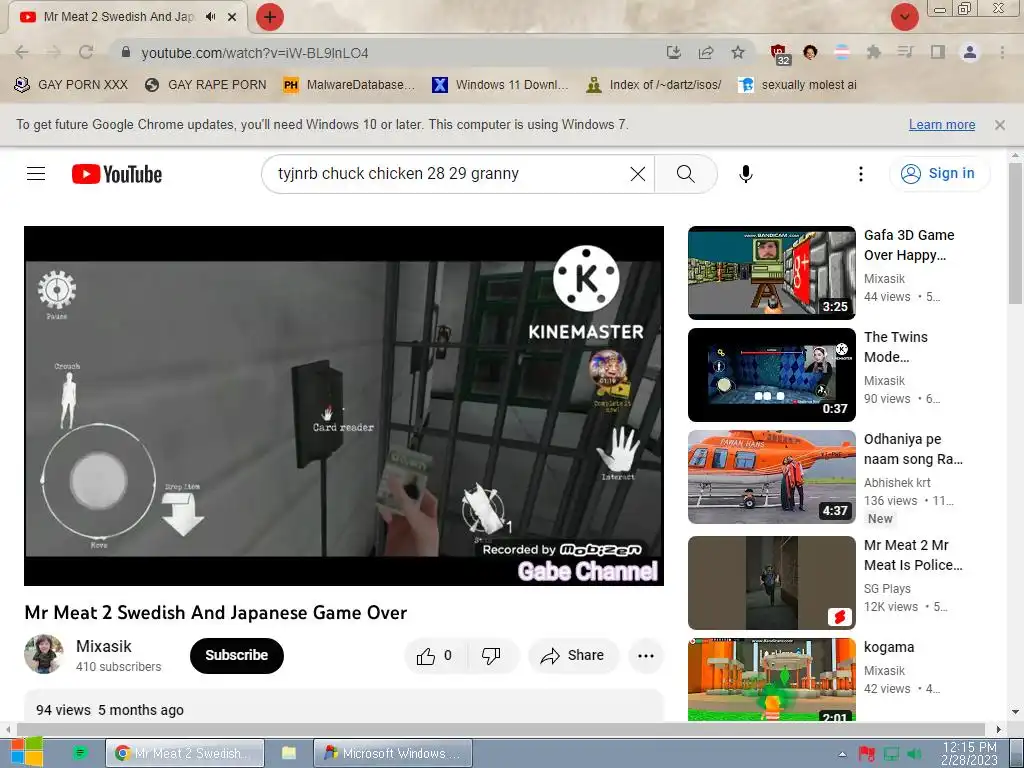Screen dimensions: 1024x768
Task: Click Learn more about Chrome updates
Action: [x=942, y=125]
